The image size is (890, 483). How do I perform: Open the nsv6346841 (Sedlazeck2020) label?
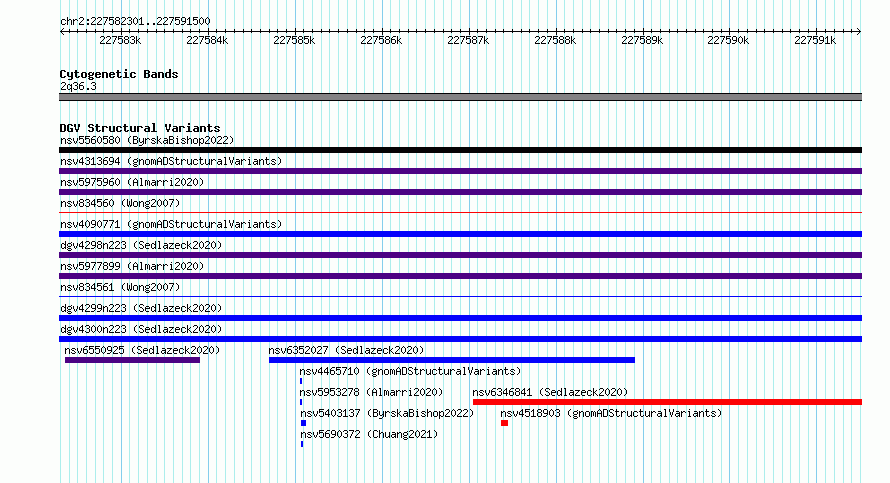pos(550,392)
